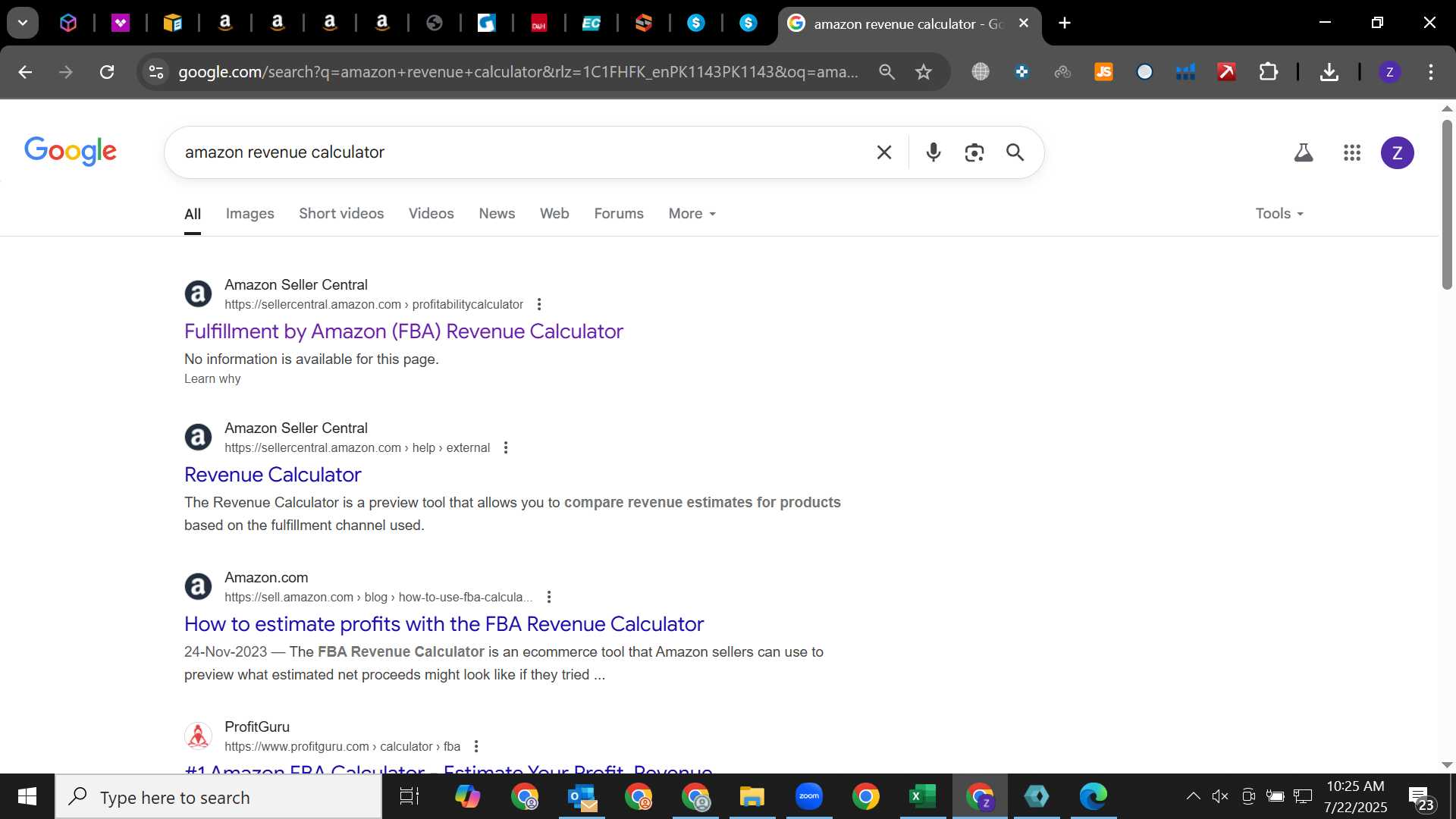The image size is (1456, 819).
Task: Bookmark this page with the star icon
Action: coord(923,72)
